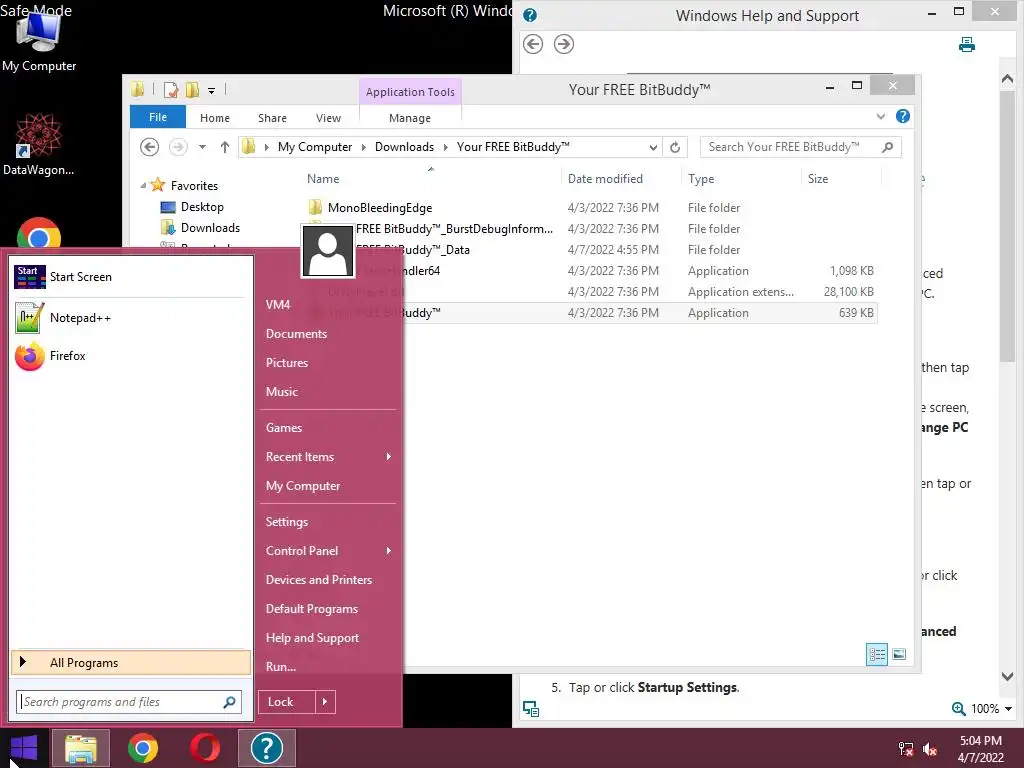Select Downloads under Favorites

click(x=210, y=227)
